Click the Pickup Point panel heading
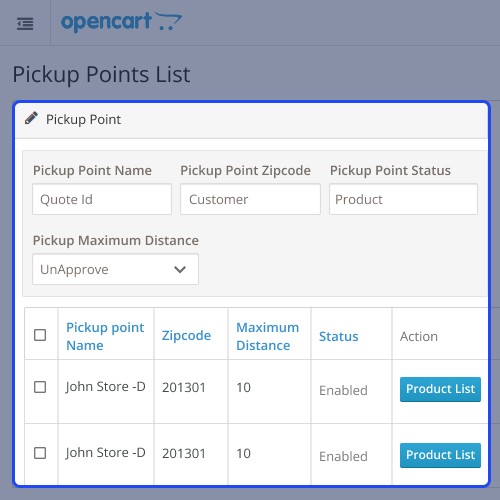The image size is (500, 500). [x=83, y=119]
